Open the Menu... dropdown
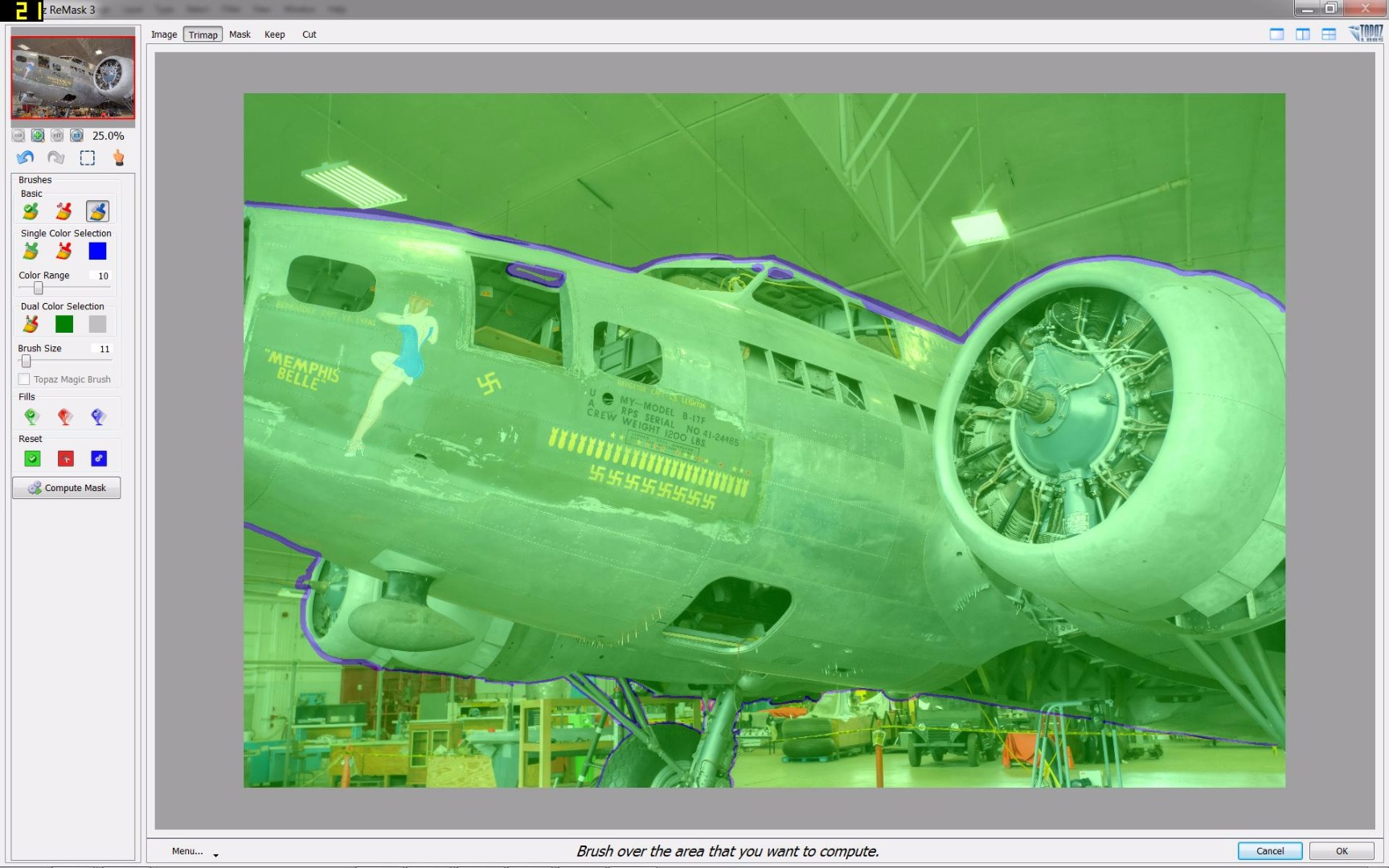The height and width of the screenshot is (868, 1389). [195, 851]
